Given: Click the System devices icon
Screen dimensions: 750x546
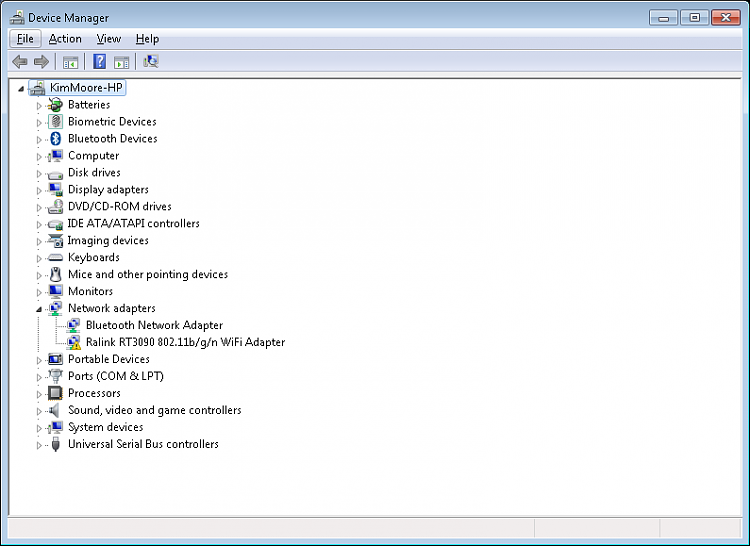Looking at the screenshot, I should pyautogui.click(x=55, y=427).
